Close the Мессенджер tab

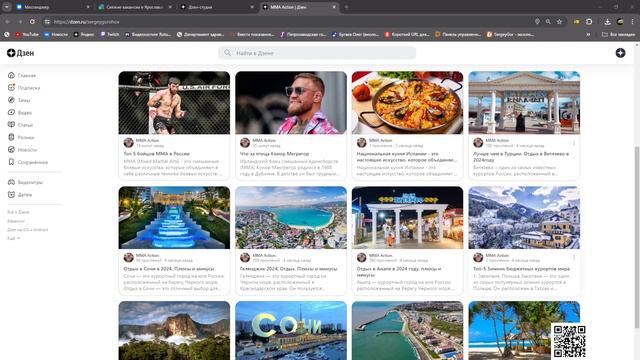pyautogui.click(x=88, y=7)
